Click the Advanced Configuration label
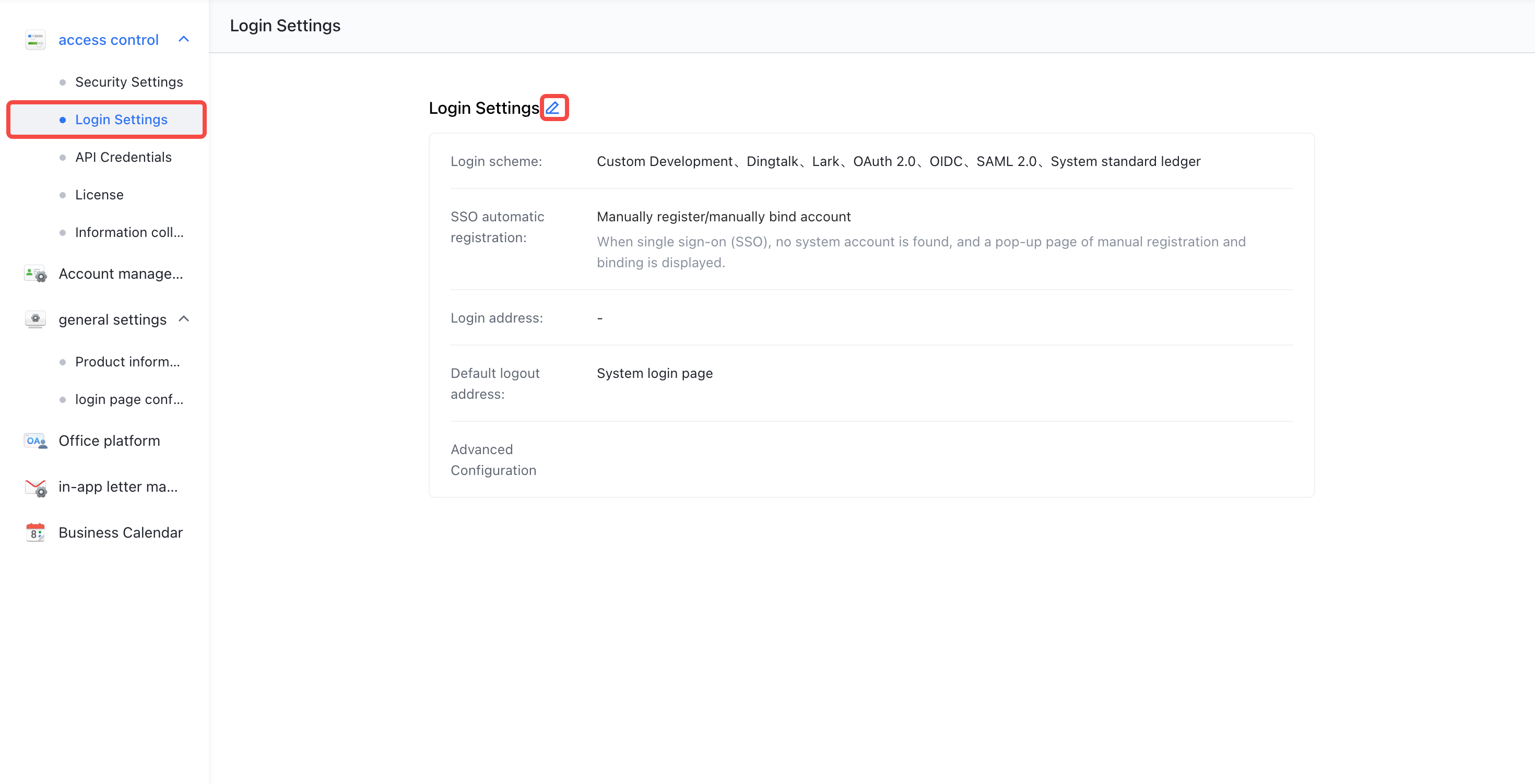1535x784 pixels. click(493, 460)
